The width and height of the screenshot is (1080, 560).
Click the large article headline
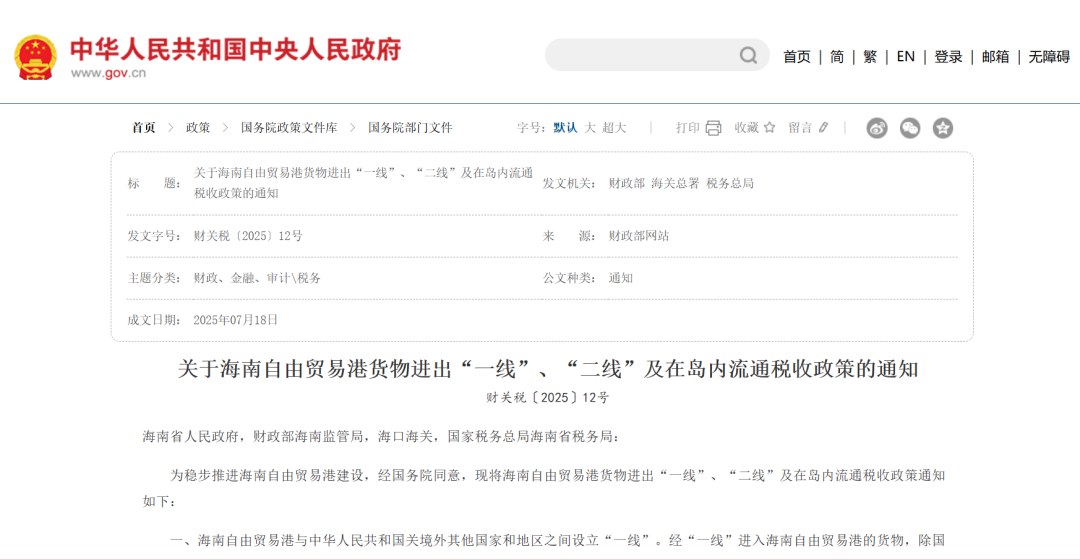coord(548,369)
